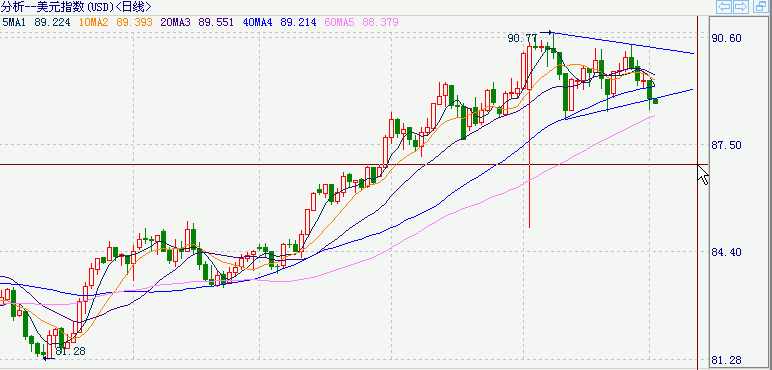Click the 81.28 price axis label
The width and height of the screenshot is (772, 370).
tap(727, 361)
